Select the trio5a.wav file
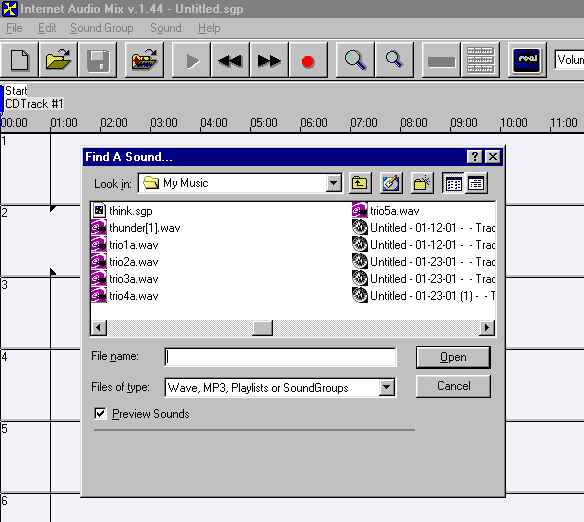The height and width of the screenshot is (522, 584). pos(386,211)
